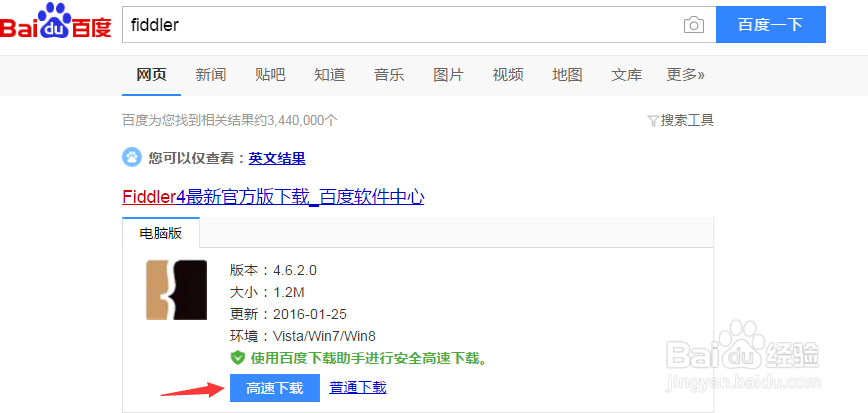This screenshot has height=413, width=868.
Task: Click the result count text 3,440,000个
Action: pos(302,120)
